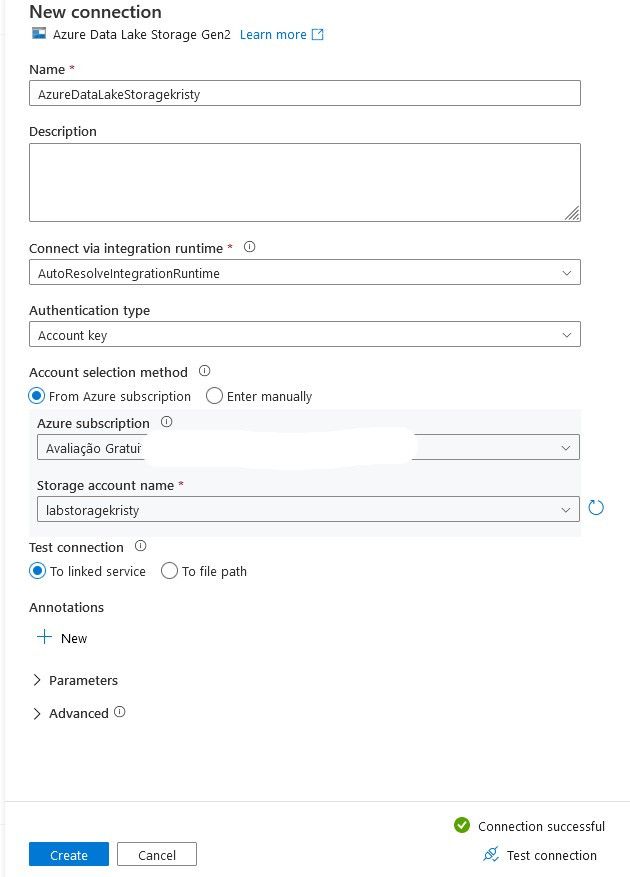The width and height of the screenshot is (630, 877).
Task: Add a new annotation with plus icon
Action: point(44,637)
